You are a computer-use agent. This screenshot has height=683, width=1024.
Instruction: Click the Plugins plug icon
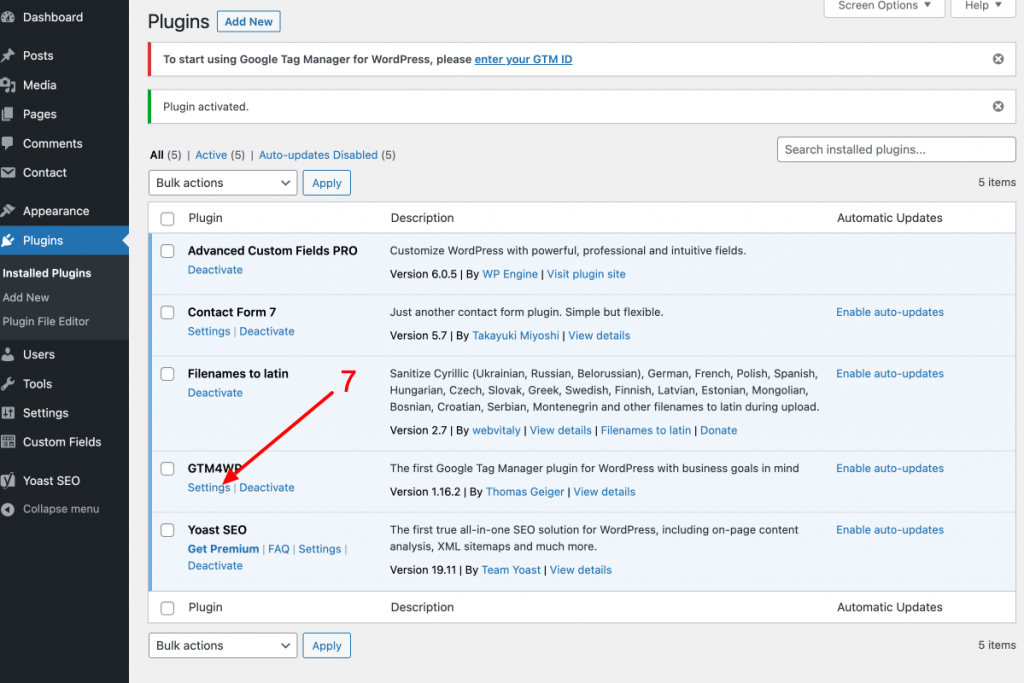pyautogui.click(x=8, y=240)
